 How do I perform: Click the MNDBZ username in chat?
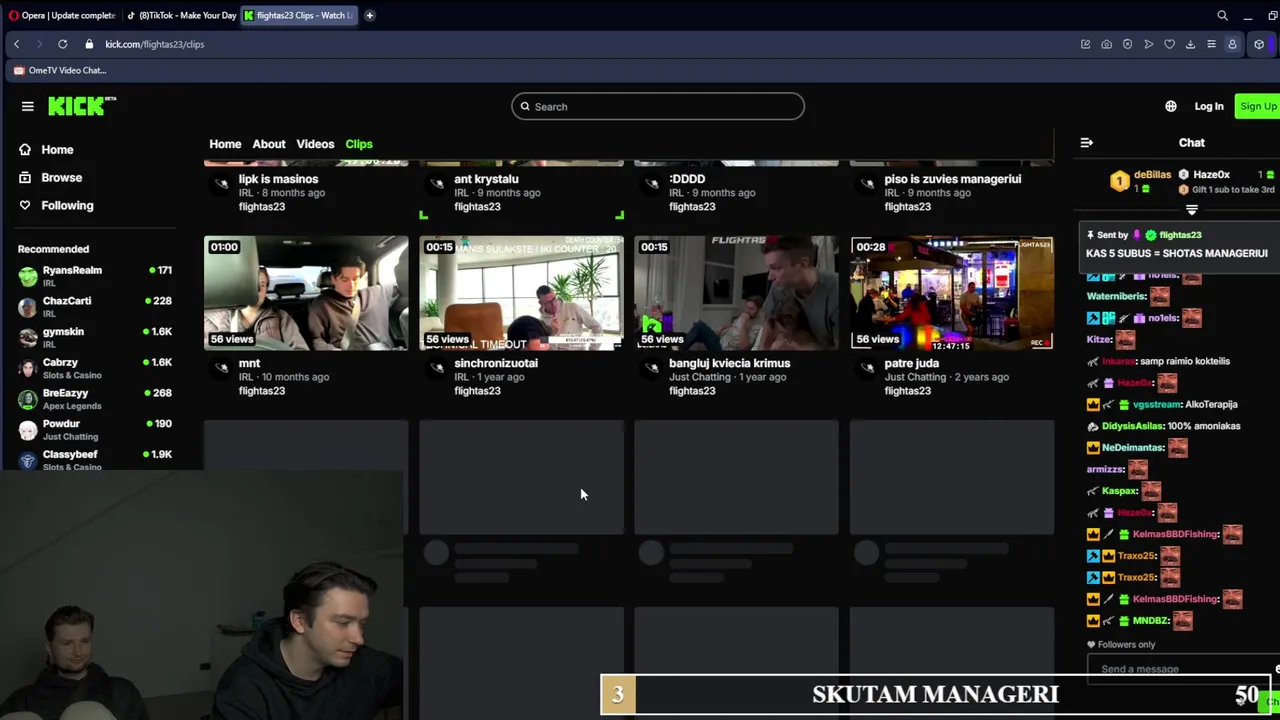coord(1151,620)
